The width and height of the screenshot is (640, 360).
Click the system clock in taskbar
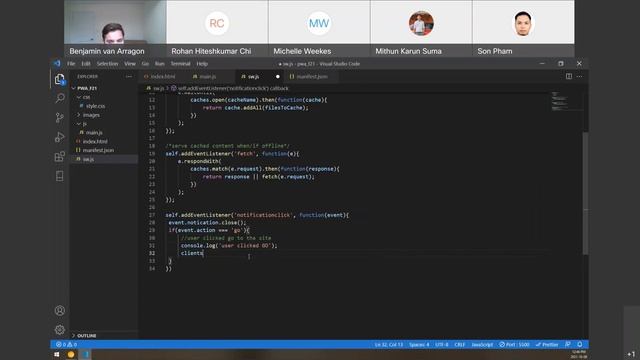(x=580, y=354)
